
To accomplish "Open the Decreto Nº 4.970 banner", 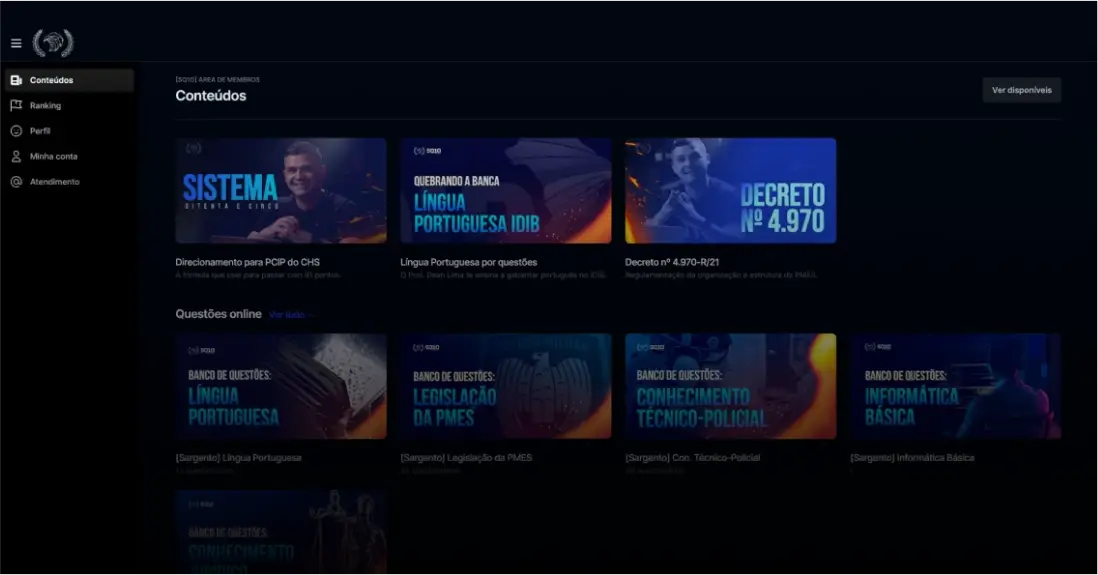I will (730, 190).
